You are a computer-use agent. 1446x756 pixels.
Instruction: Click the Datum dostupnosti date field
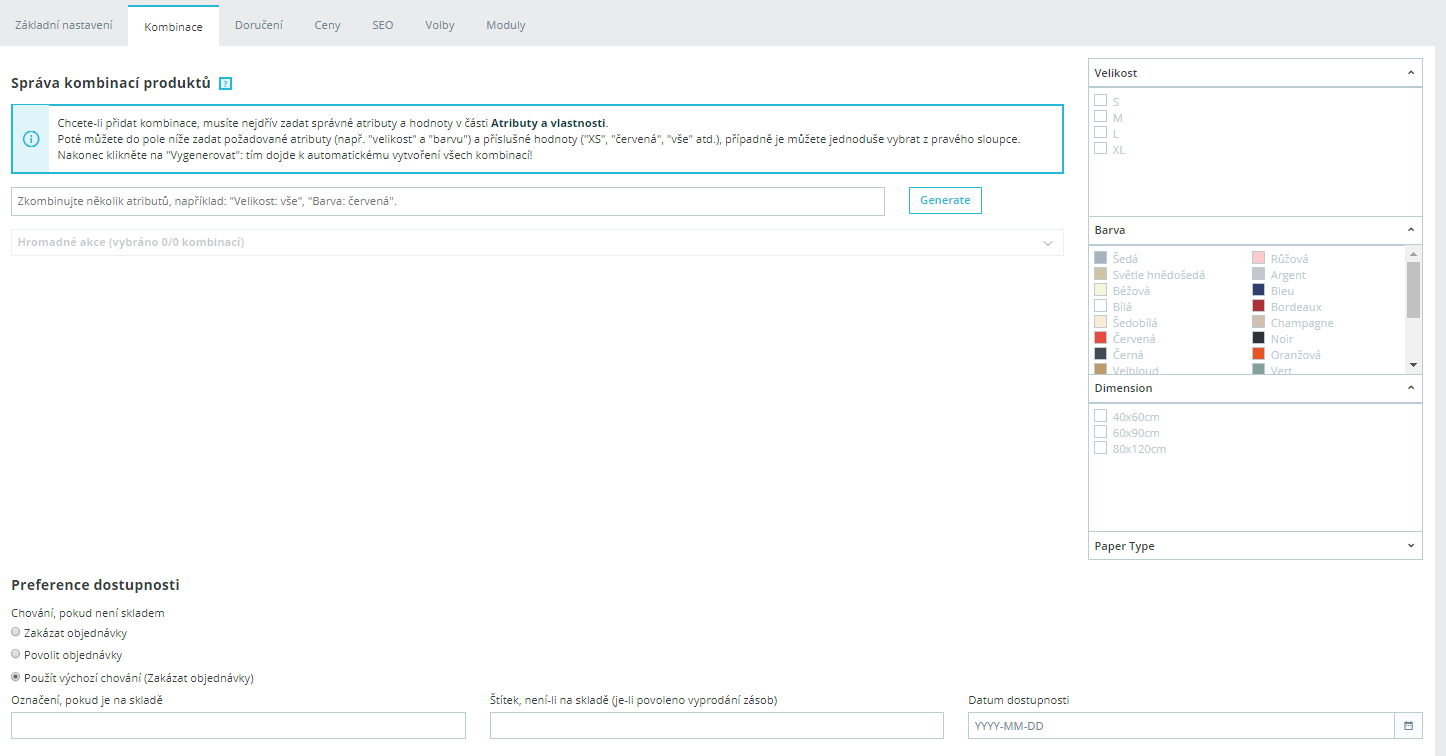tap(1181, 726)
